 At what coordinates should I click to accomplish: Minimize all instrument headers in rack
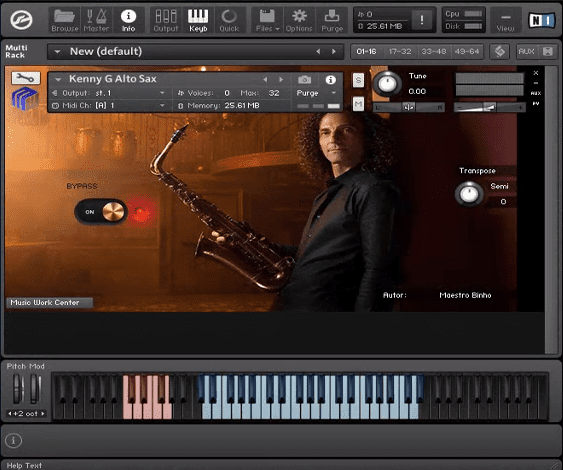click(548, 52)
